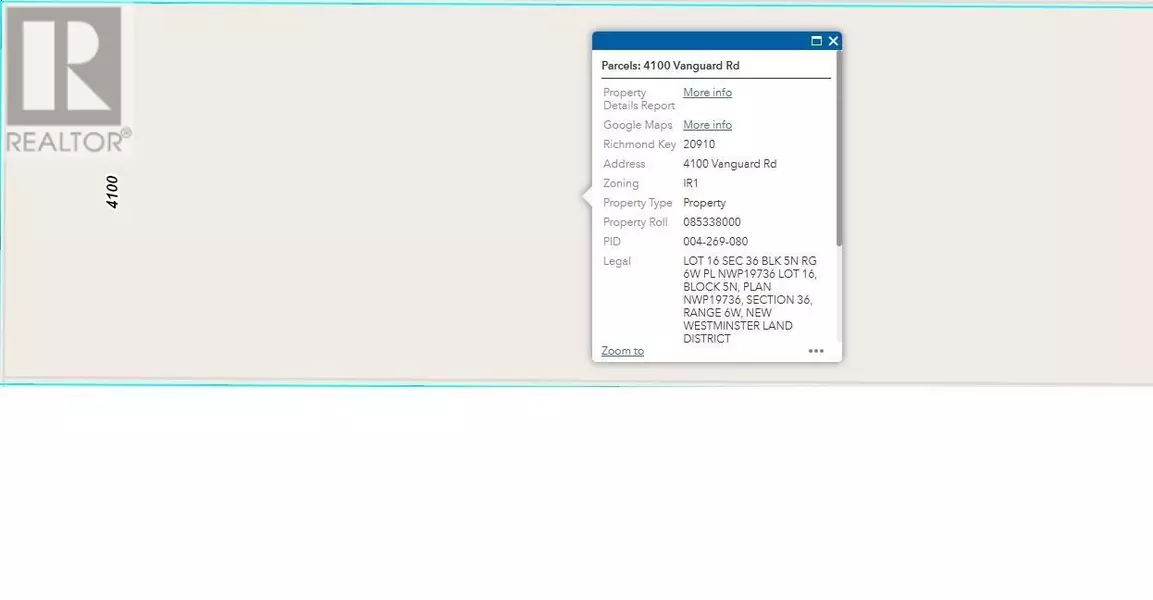Click the Property Type value
This screenshot has height=600, width=1153.
(x=704, y=203)
